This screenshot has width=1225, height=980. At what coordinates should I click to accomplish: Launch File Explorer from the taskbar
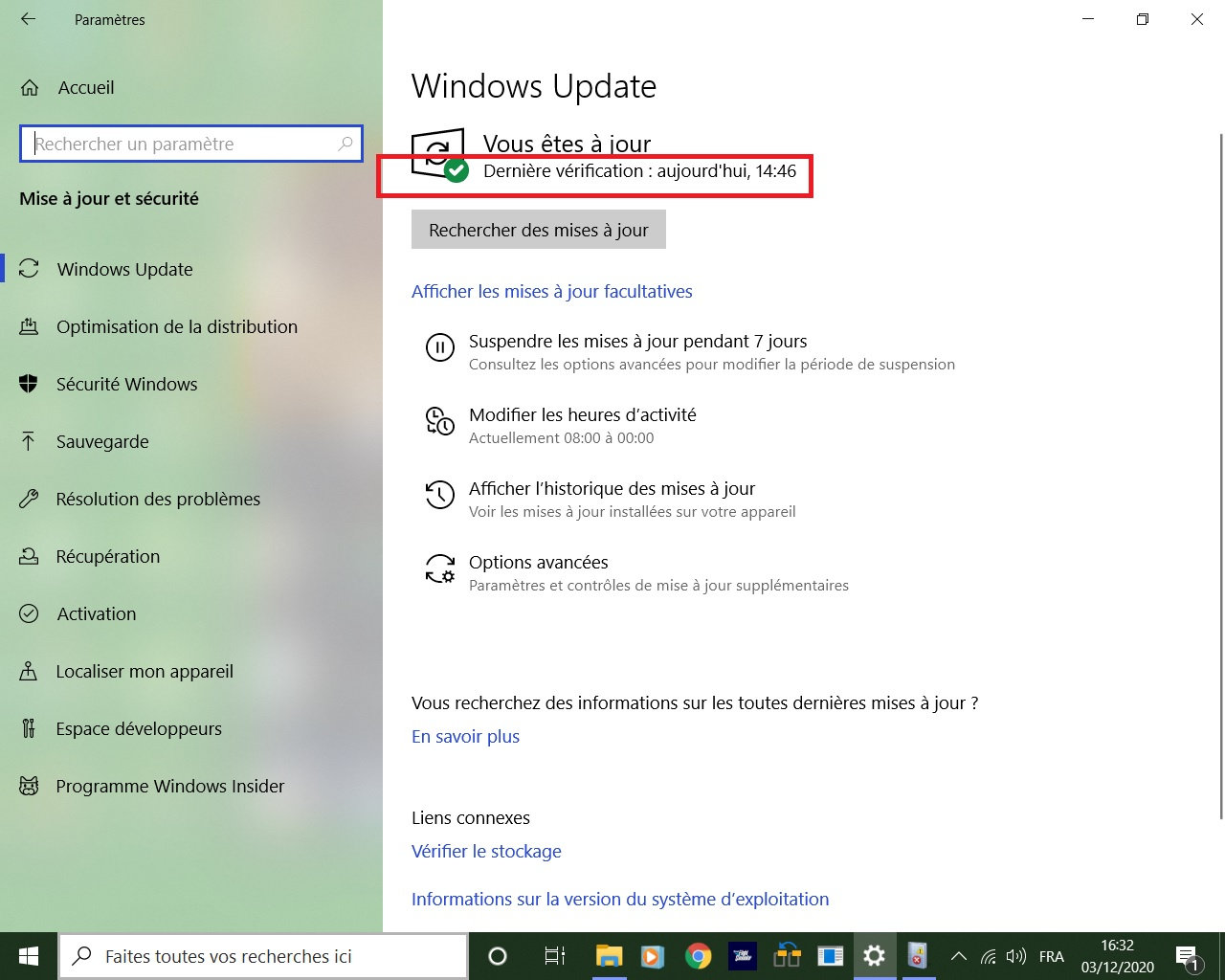coord(609,956)
